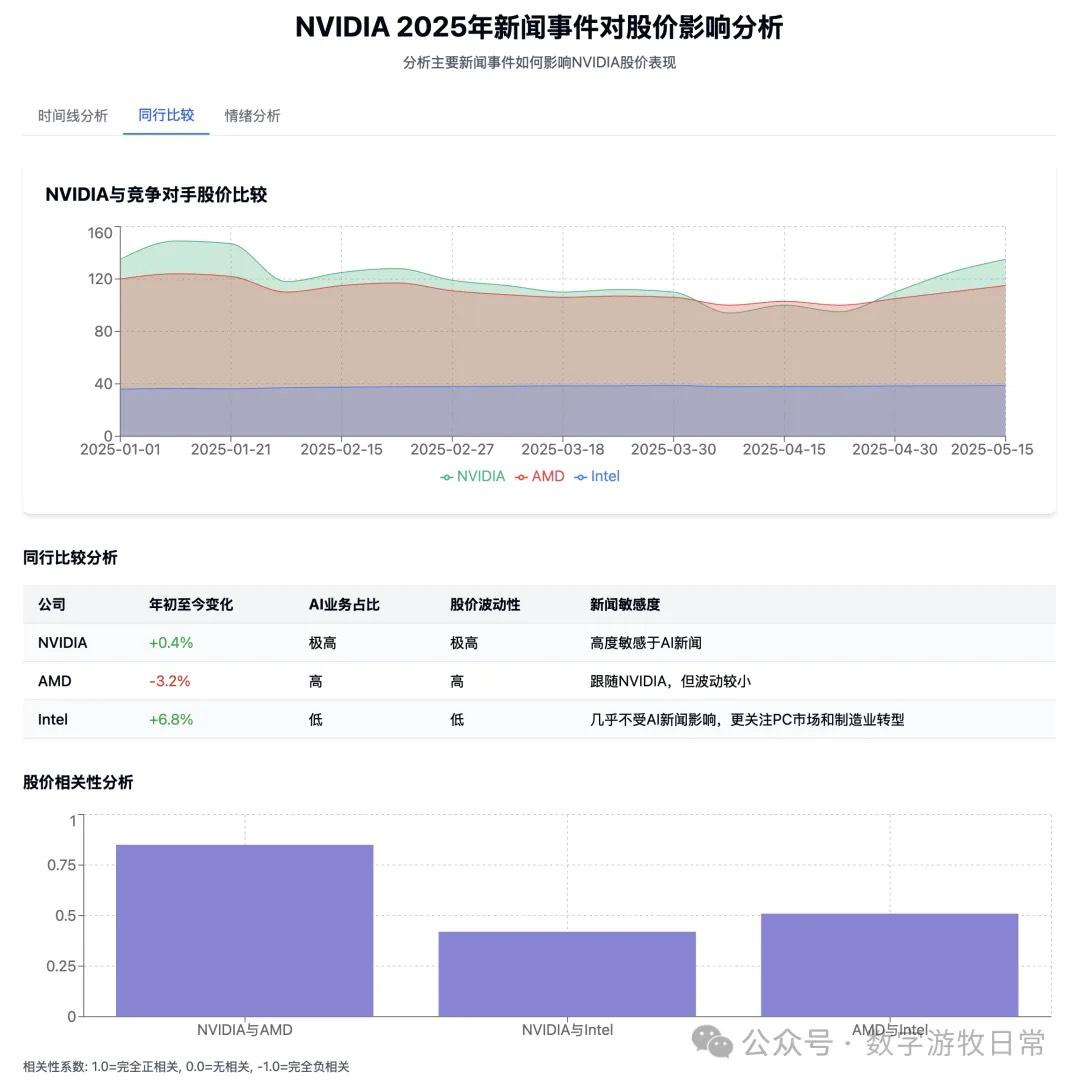This screenshot has width=1080, height=1086.
Task: Switch to the 时间线分析 tab
Action: [x=73, y=115]
